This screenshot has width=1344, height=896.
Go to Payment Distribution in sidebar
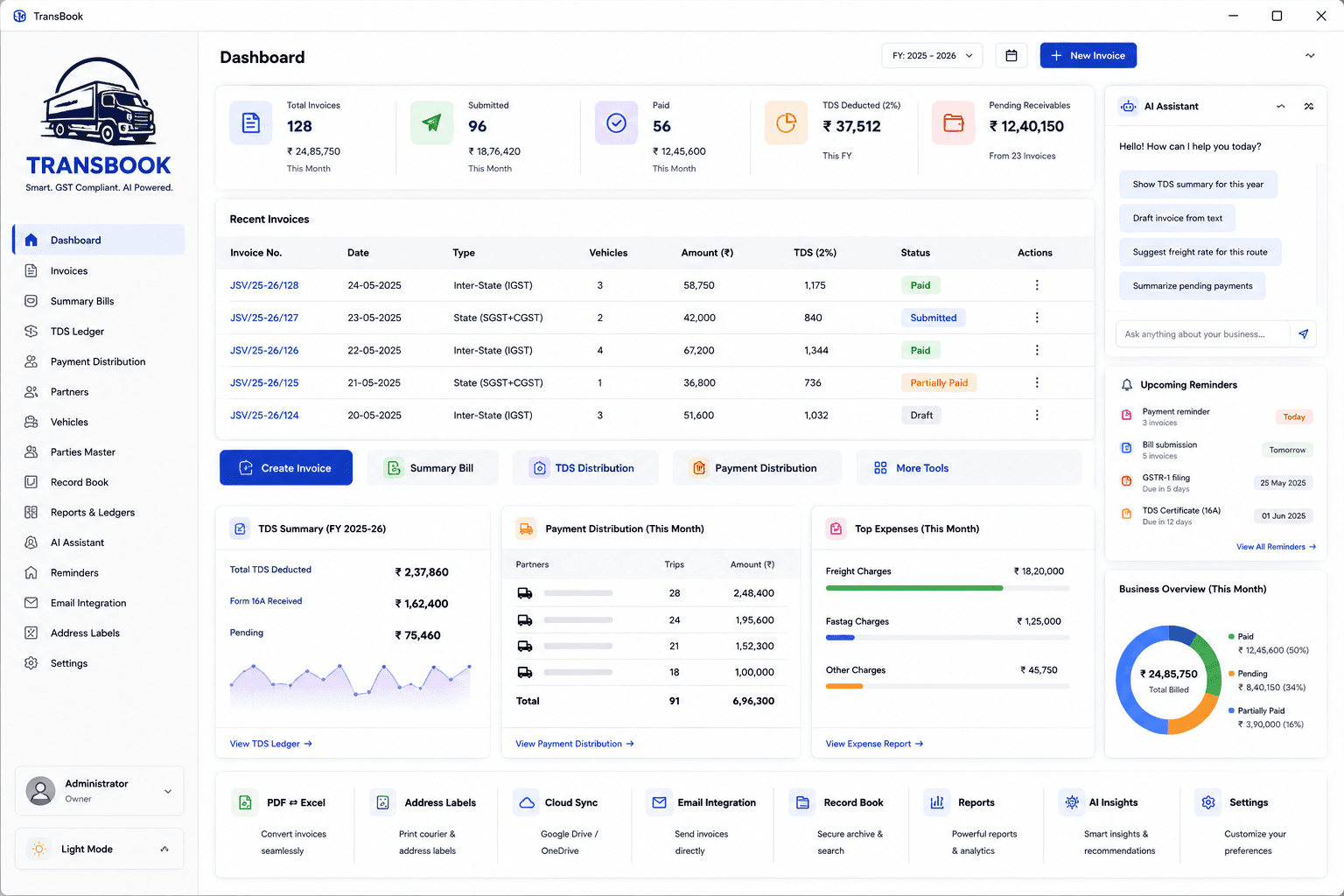98,361
